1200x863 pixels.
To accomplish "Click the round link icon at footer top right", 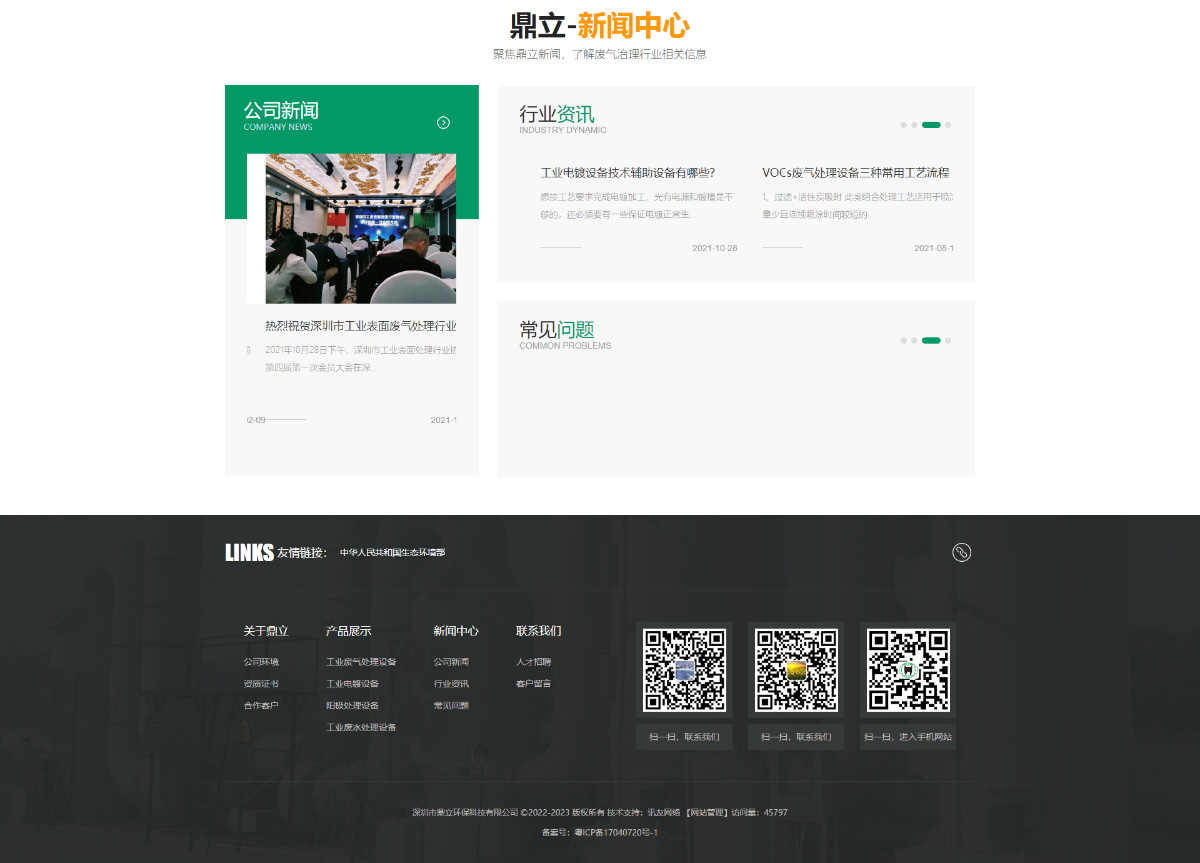I will [961, 552].
